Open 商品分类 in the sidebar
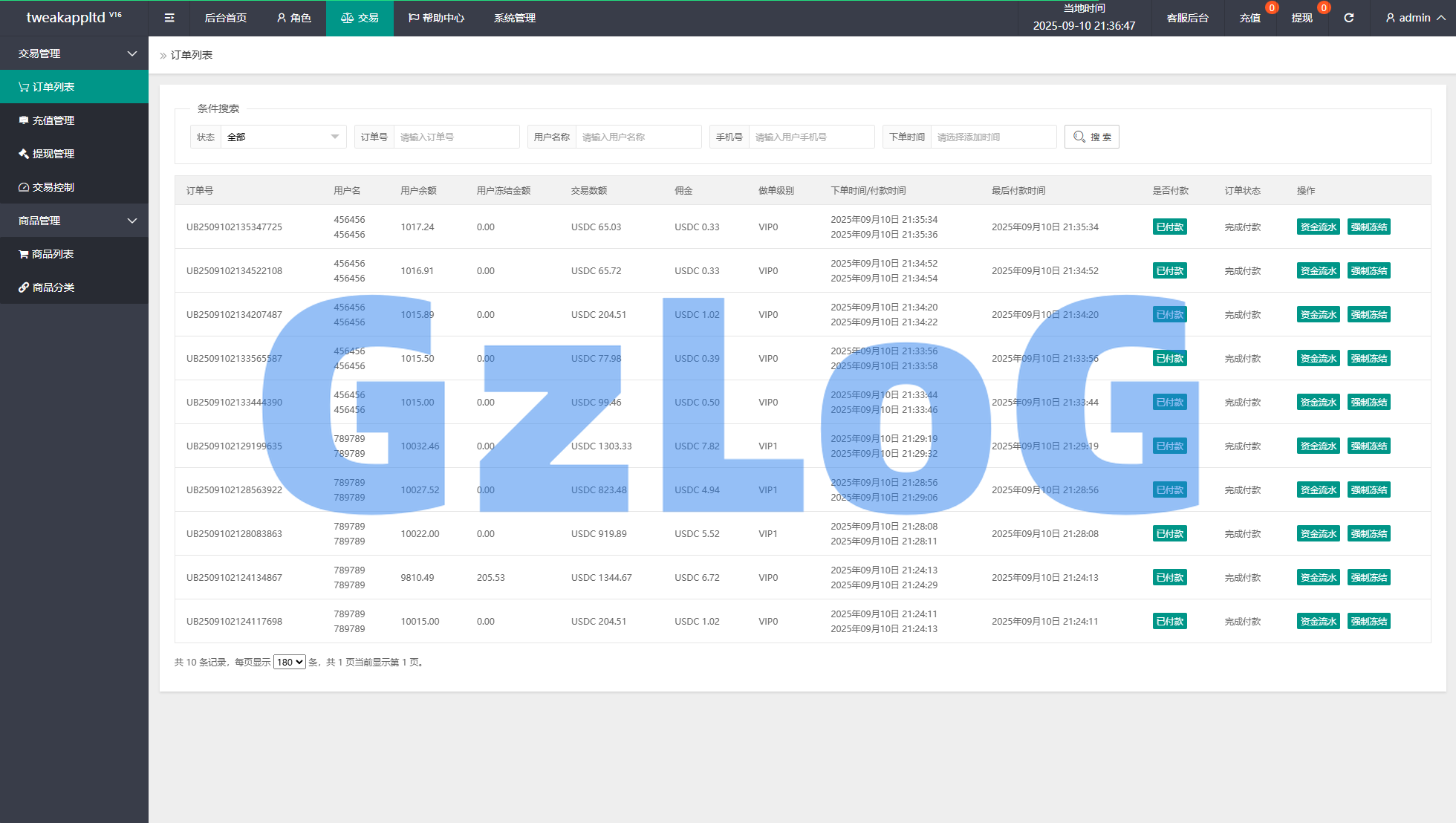The height and width of the screenshot is (823, 1456). pyautogui.click(x=53, y=287)
